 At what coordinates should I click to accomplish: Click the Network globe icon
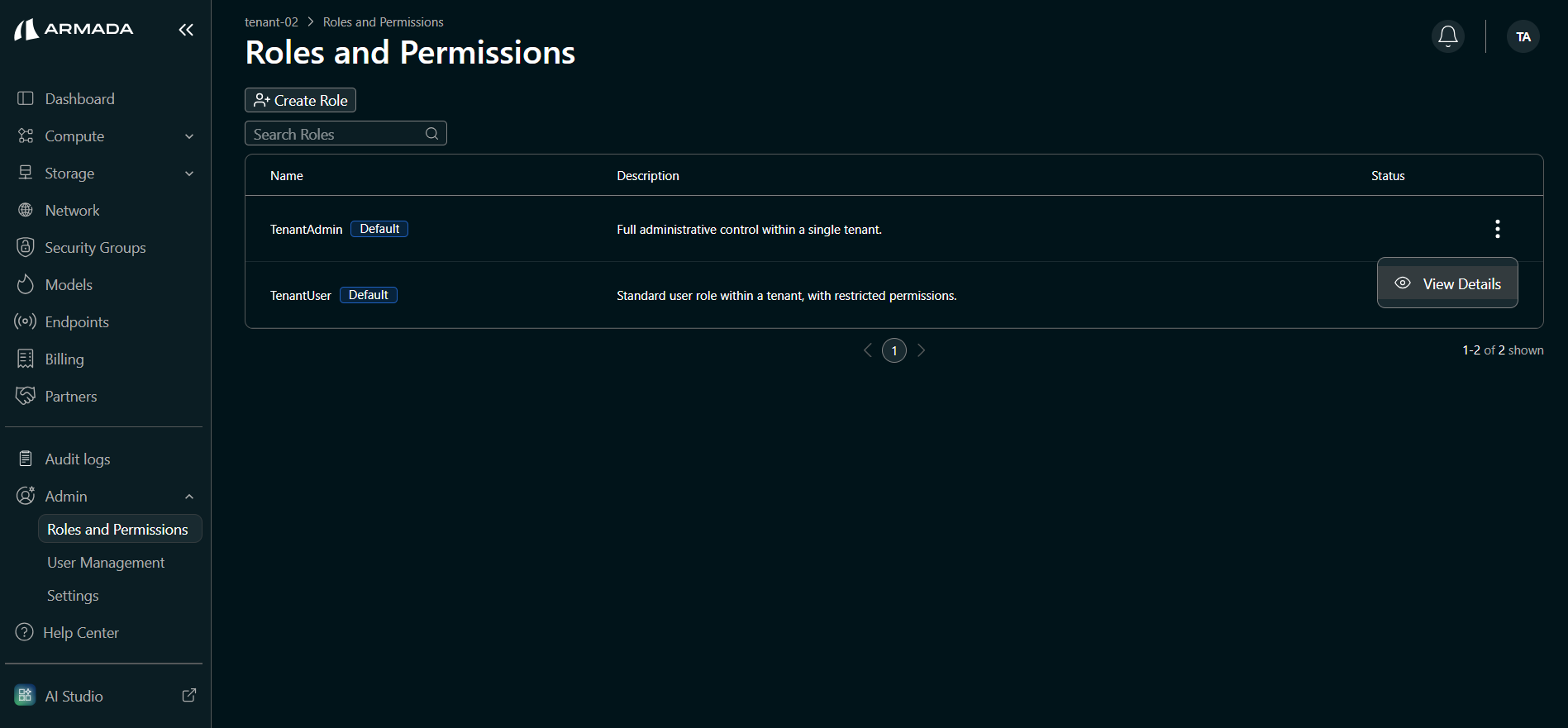click(x=26, y=210)
